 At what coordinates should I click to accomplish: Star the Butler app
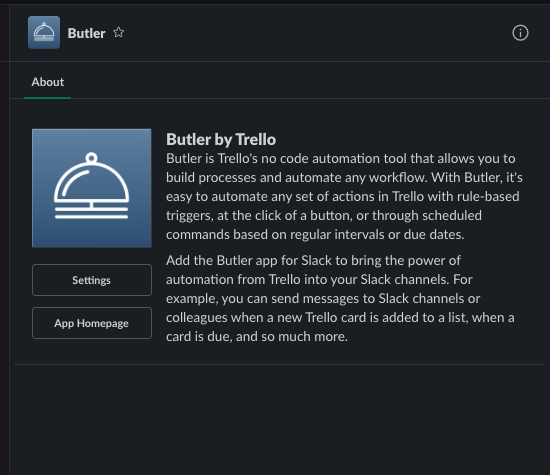(119, 33)
